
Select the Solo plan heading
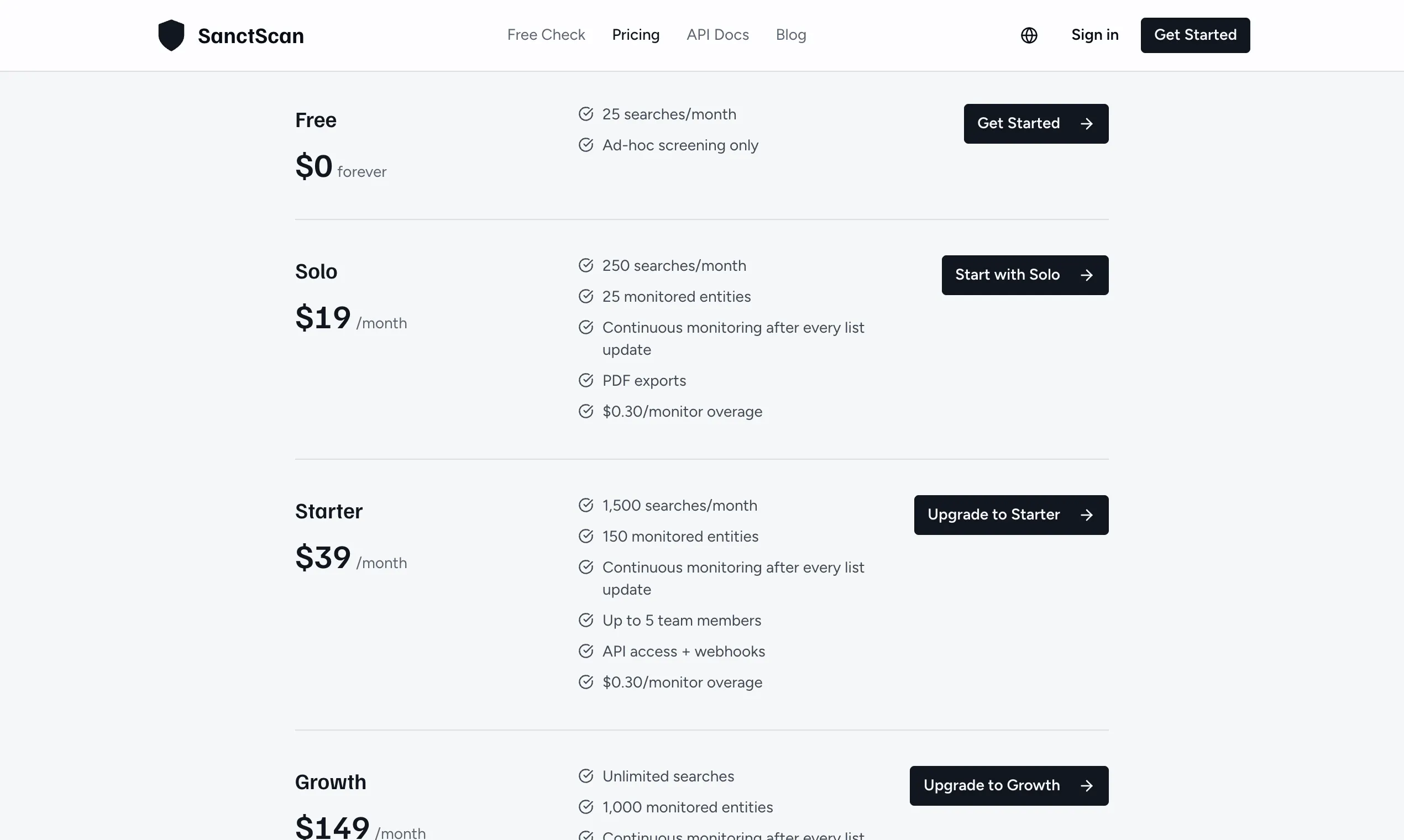tap(316, 272)
